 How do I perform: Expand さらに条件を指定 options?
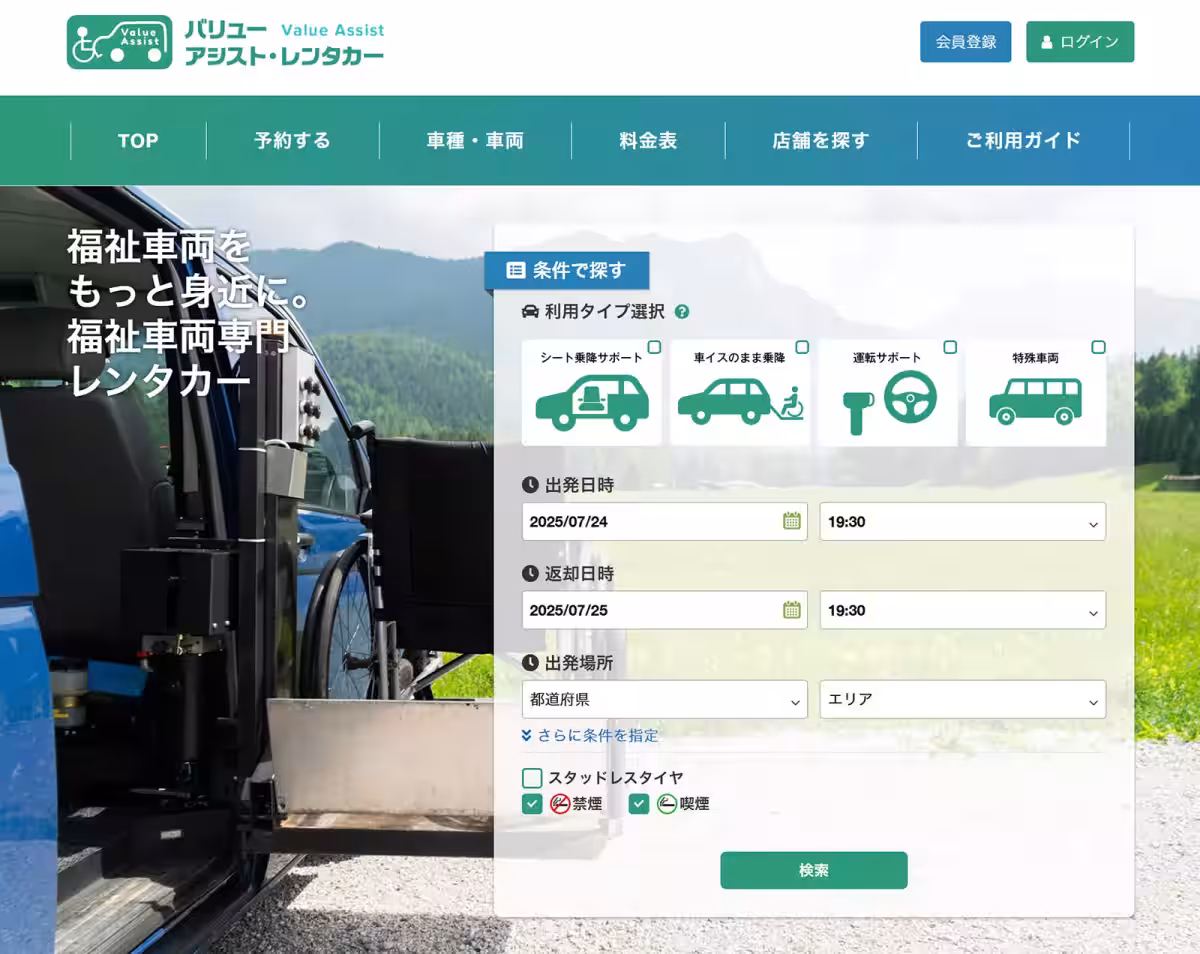point(590,736)
